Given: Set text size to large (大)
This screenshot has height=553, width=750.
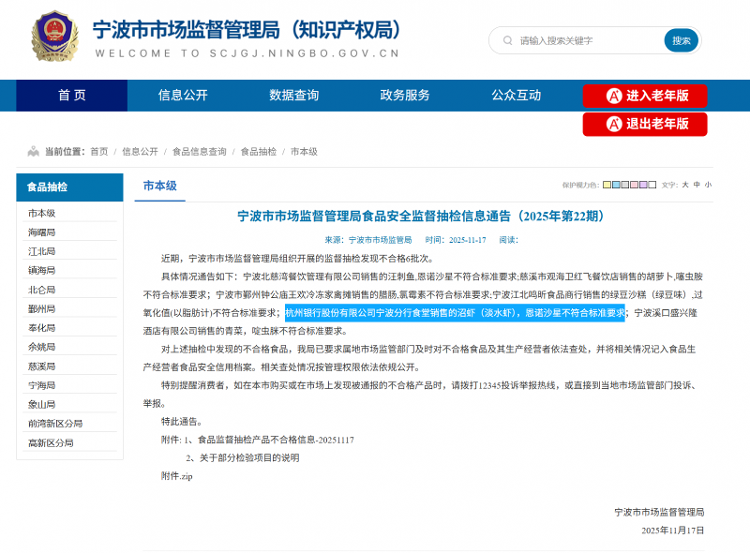Looking at the screenshot, I should click(x=685, y=185).
